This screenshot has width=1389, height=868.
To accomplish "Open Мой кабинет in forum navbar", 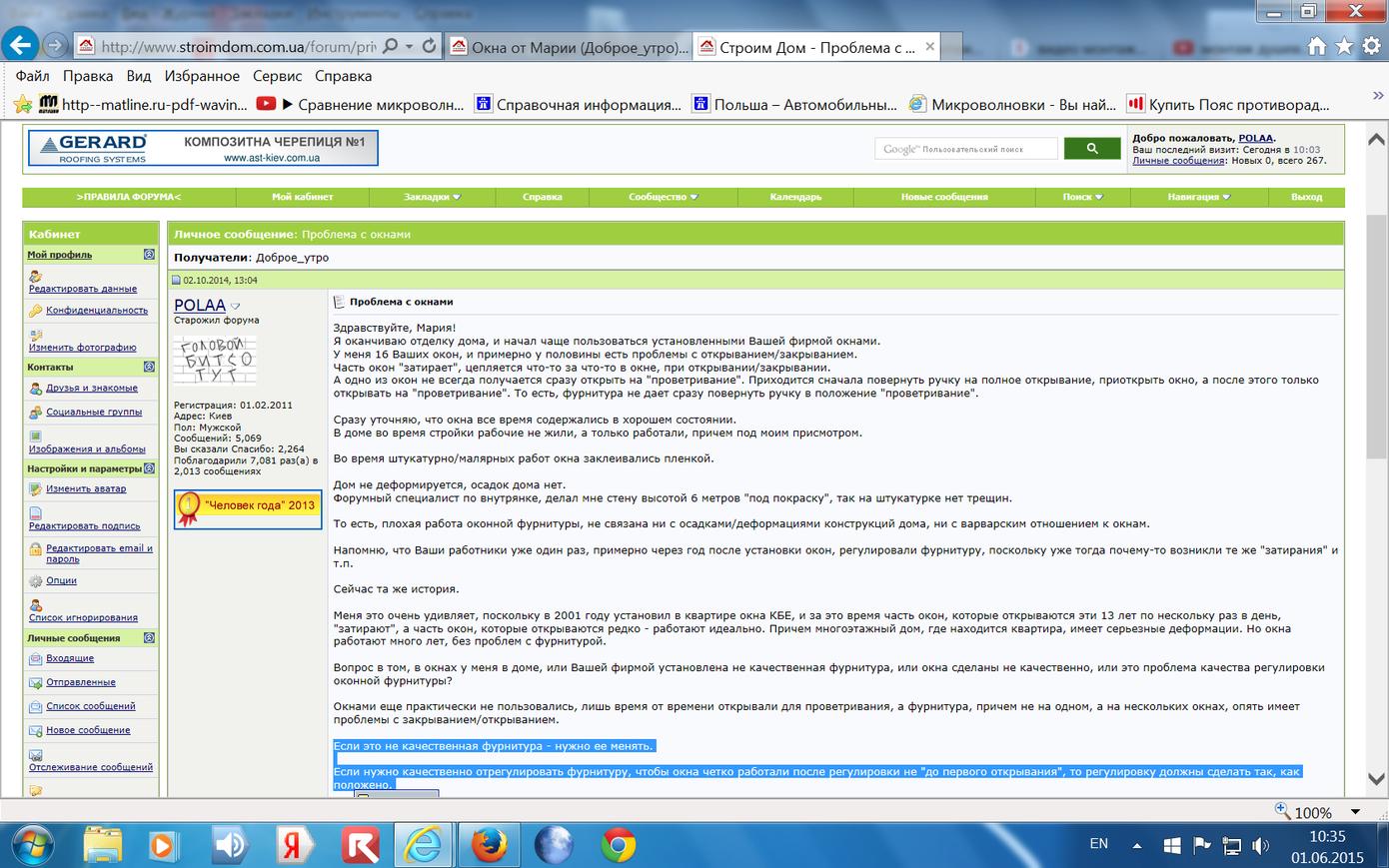I will tap(302, 197).
